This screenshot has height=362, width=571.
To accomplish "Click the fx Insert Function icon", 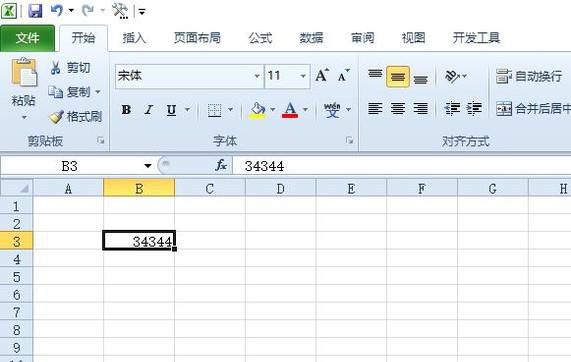I will click(x=221, y=166).
